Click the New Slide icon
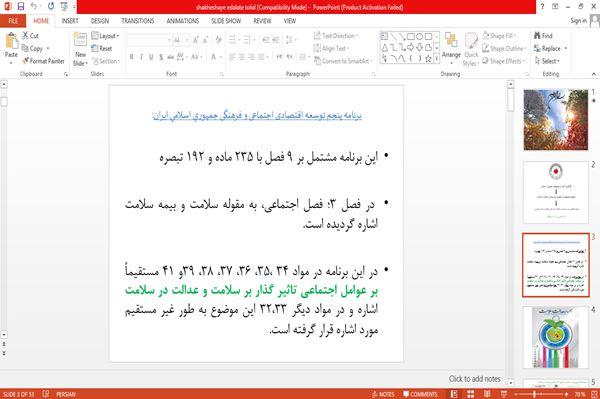 click(x=80, y=40)
